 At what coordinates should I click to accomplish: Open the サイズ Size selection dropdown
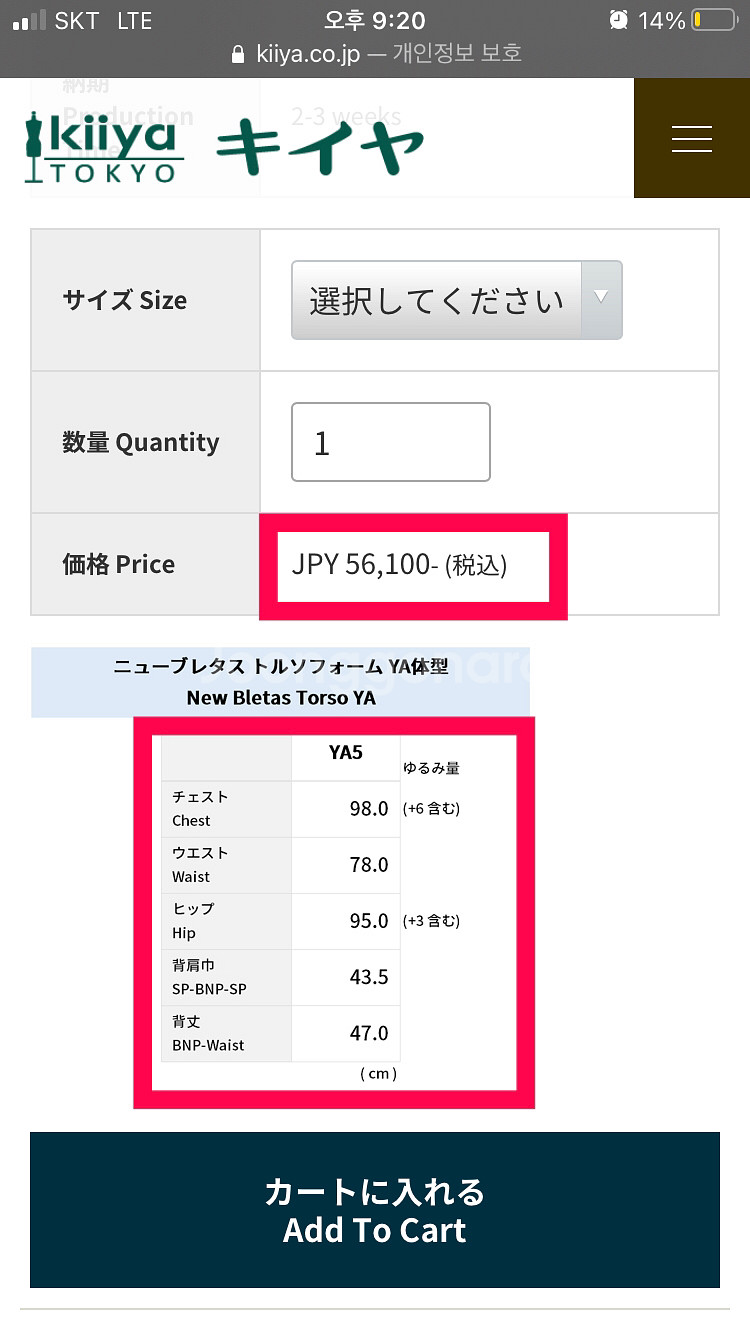[x=456, y=299]
